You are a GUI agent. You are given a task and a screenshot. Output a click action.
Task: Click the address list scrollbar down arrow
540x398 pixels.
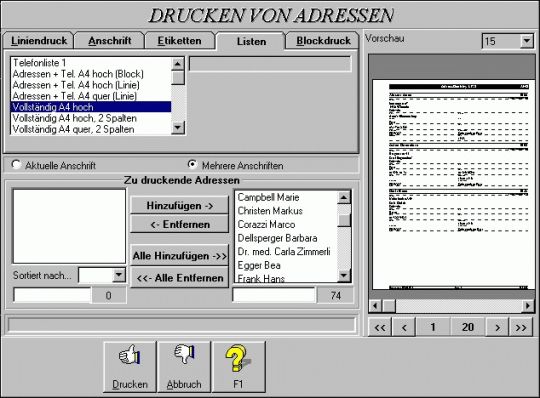tap(344, 275)
